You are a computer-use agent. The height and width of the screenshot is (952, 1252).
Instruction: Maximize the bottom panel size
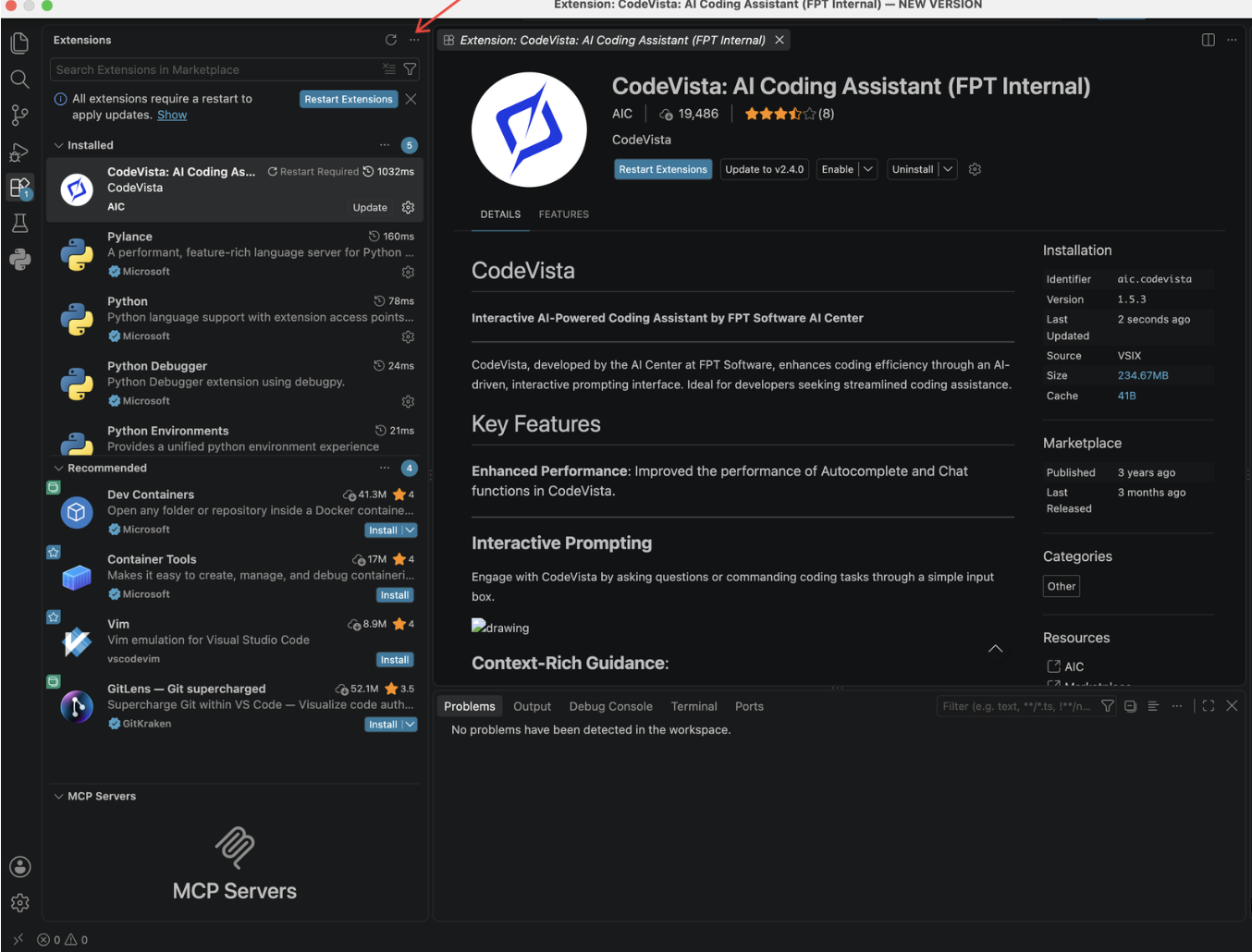click(x=1208, y=705)
